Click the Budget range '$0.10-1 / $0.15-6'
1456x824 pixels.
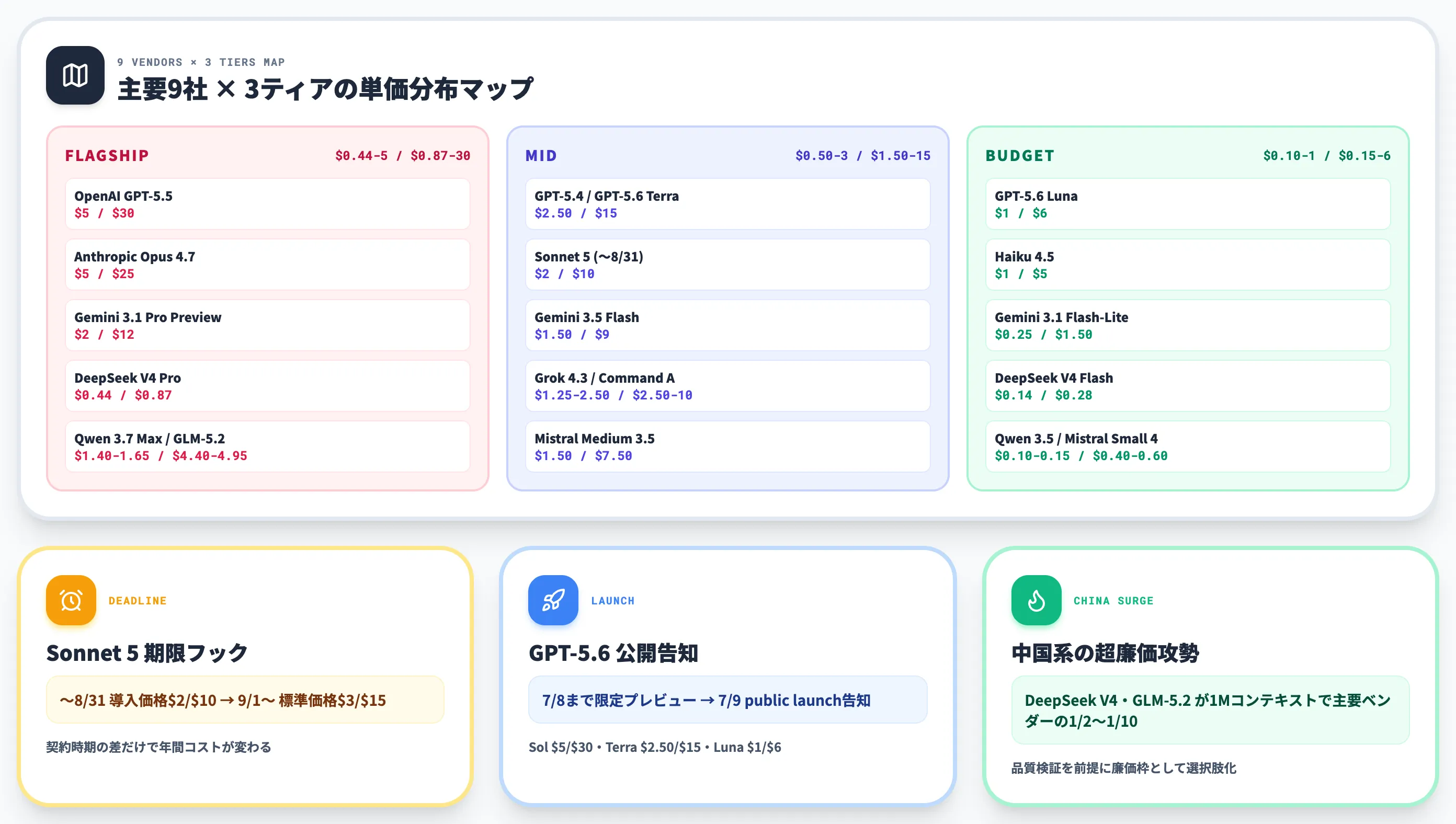(x=1327, y=156)
